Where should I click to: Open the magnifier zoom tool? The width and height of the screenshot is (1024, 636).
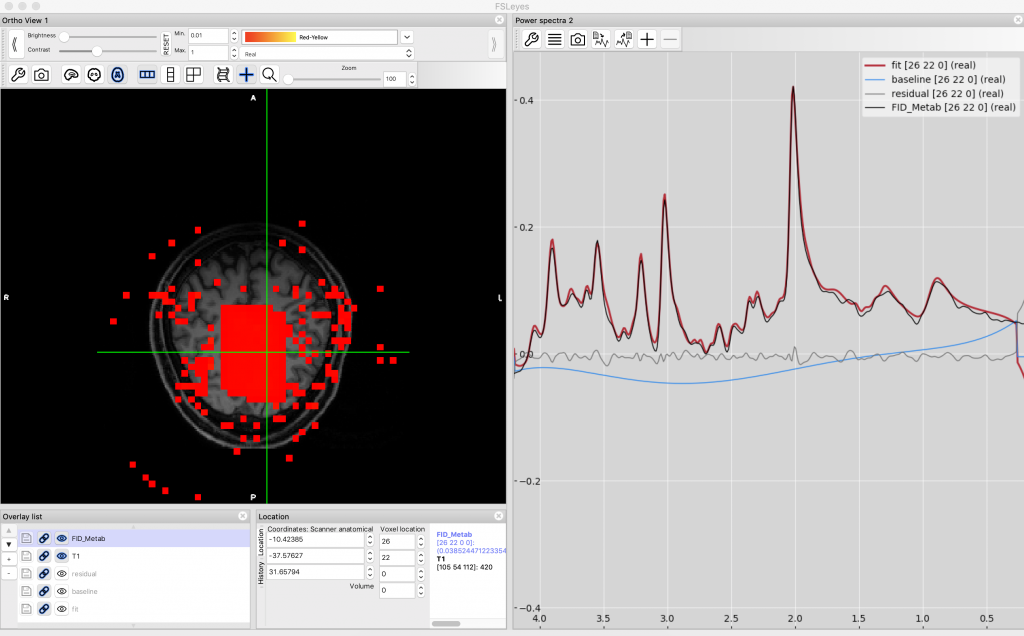271,74
